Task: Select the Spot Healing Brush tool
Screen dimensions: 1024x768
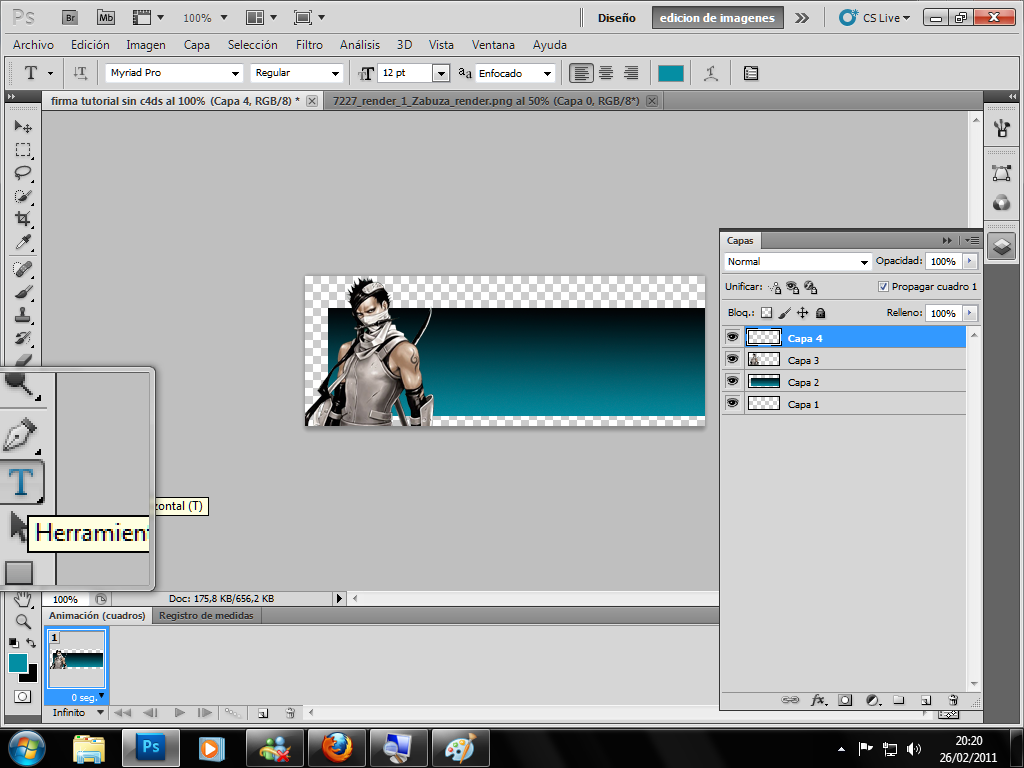Action: (x=23, y=269)
